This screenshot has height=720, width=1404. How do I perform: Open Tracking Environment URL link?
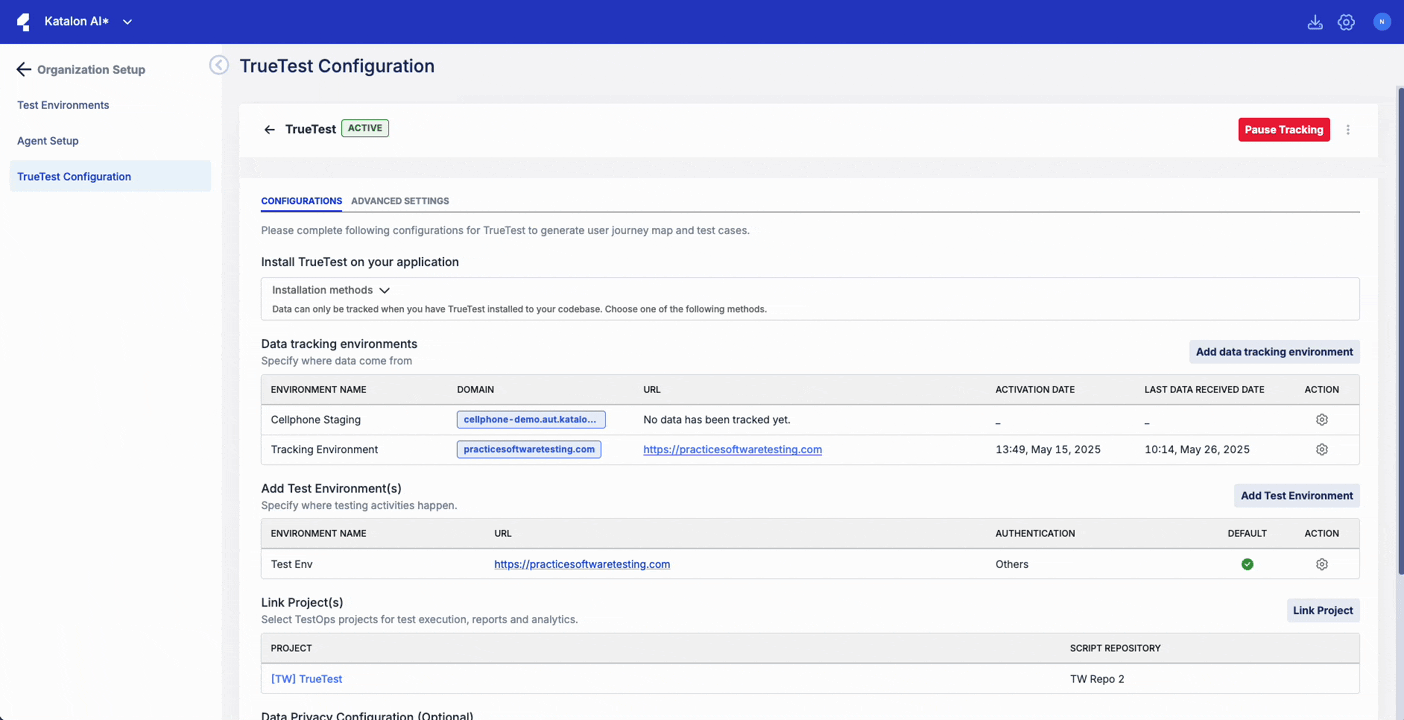point(733,450)
